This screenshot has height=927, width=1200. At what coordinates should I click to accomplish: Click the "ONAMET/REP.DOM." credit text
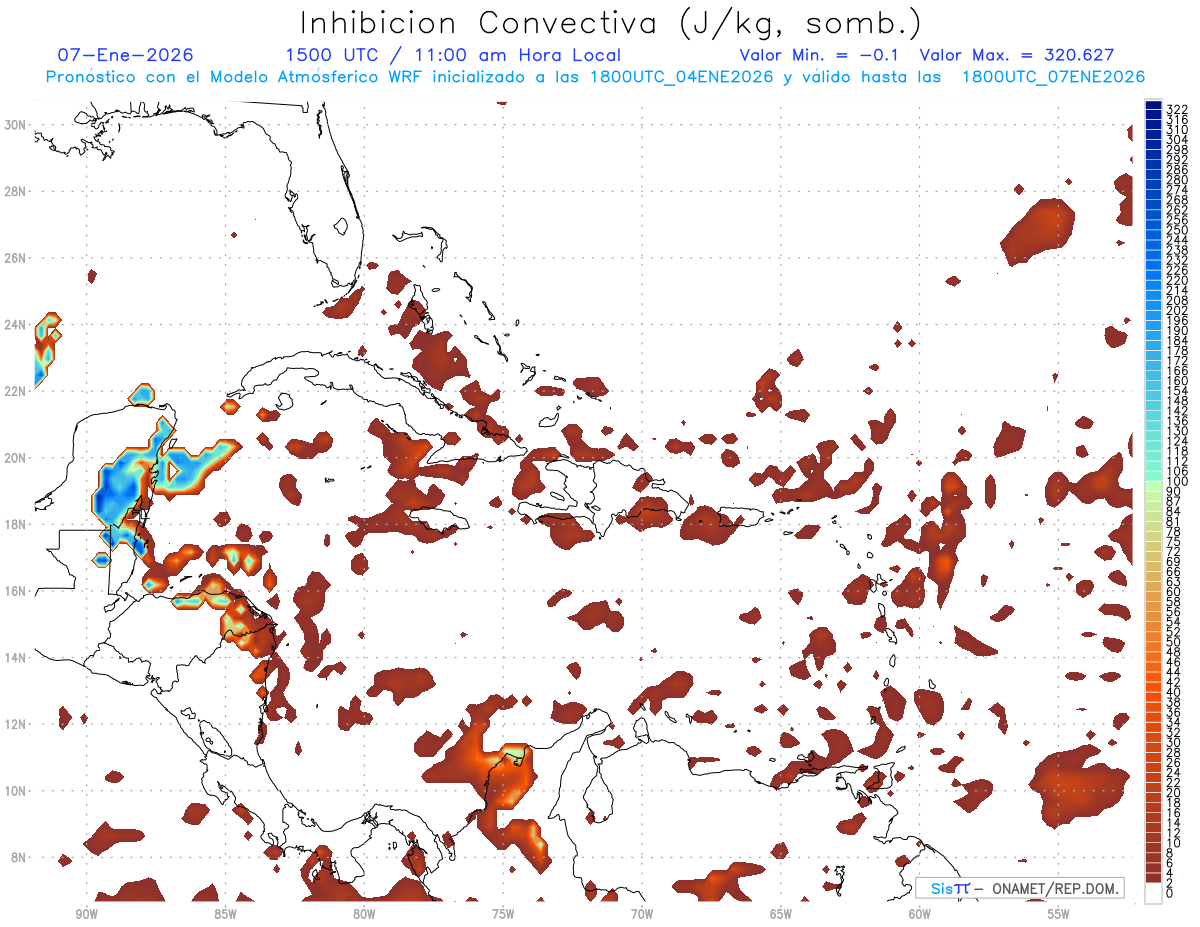[x=1056, y=889]
